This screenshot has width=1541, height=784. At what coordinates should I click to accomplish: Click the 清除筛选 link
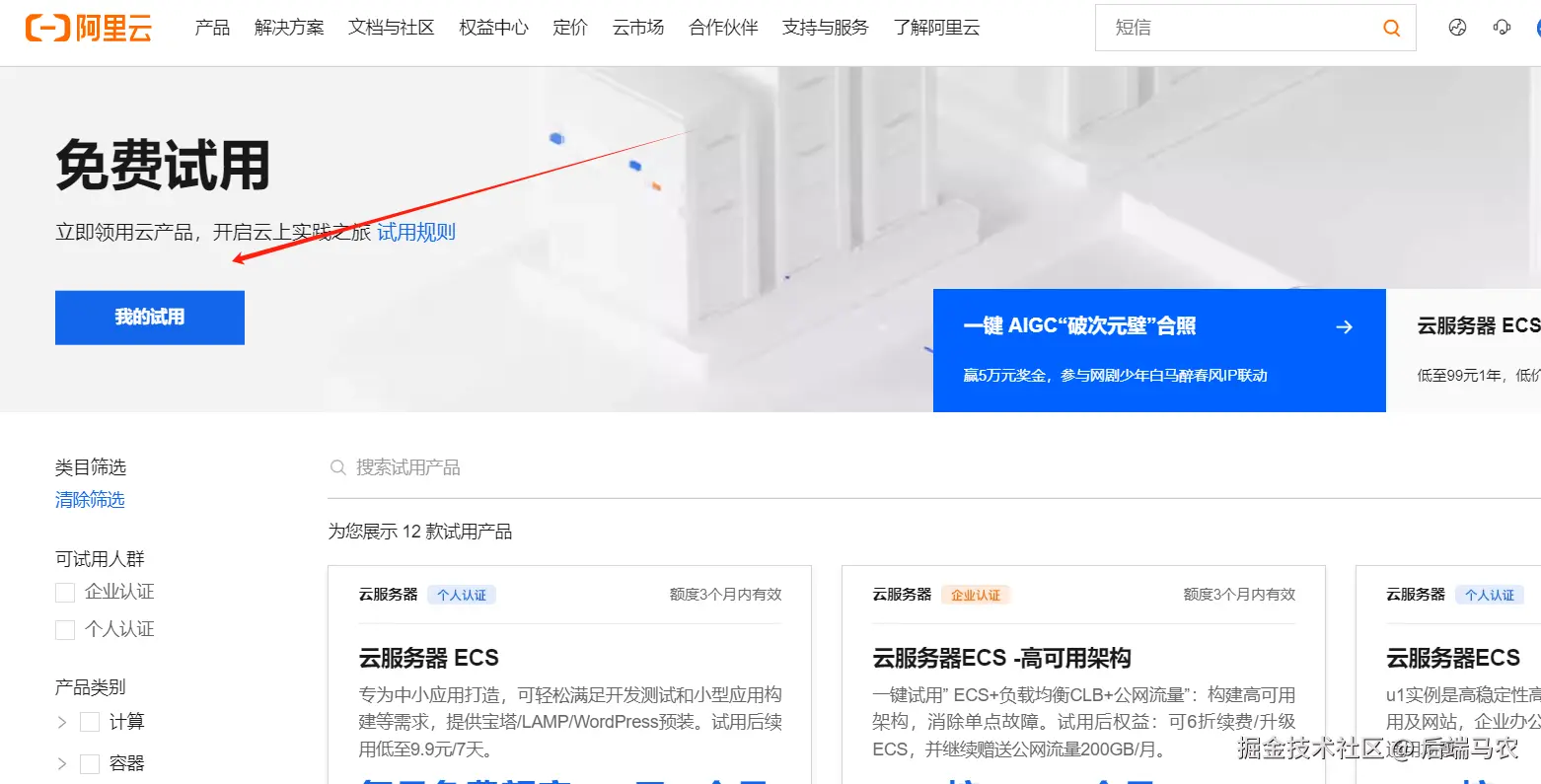[x=90, y=500]
